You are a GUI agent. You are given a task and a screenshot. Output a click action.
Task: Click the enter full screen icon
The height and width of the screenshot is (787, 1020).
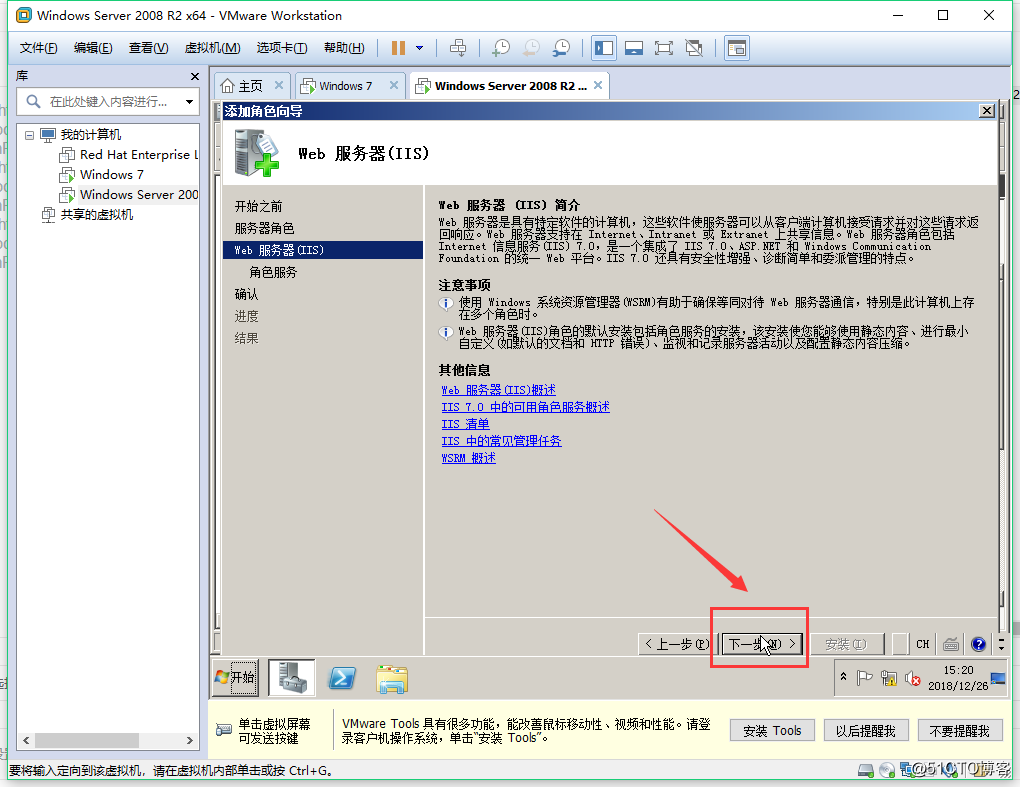[x=664, y=48]
